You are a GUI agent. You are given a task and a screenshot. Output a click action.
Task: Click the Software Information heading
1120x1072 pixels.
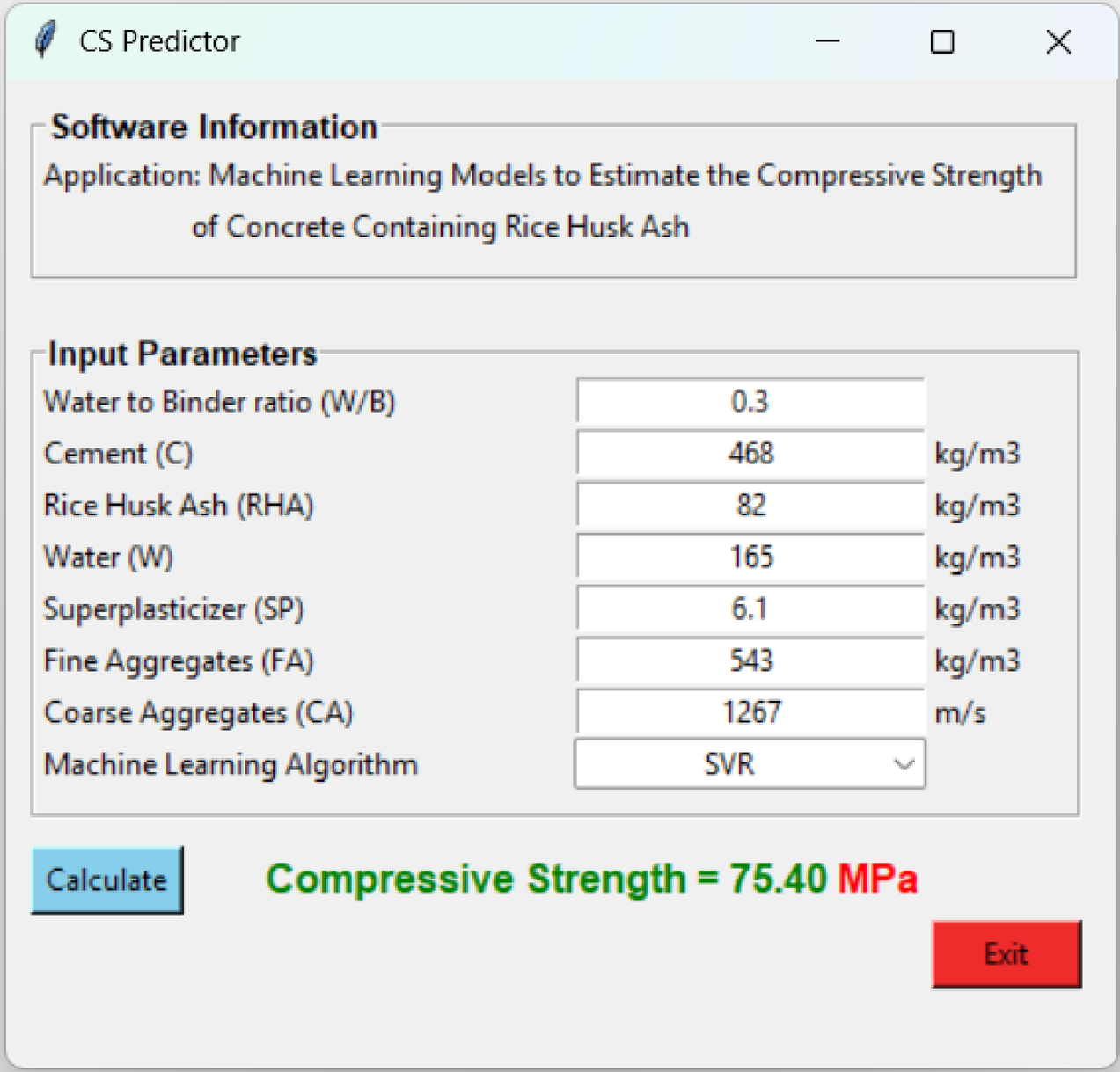(x=215, y=128)
